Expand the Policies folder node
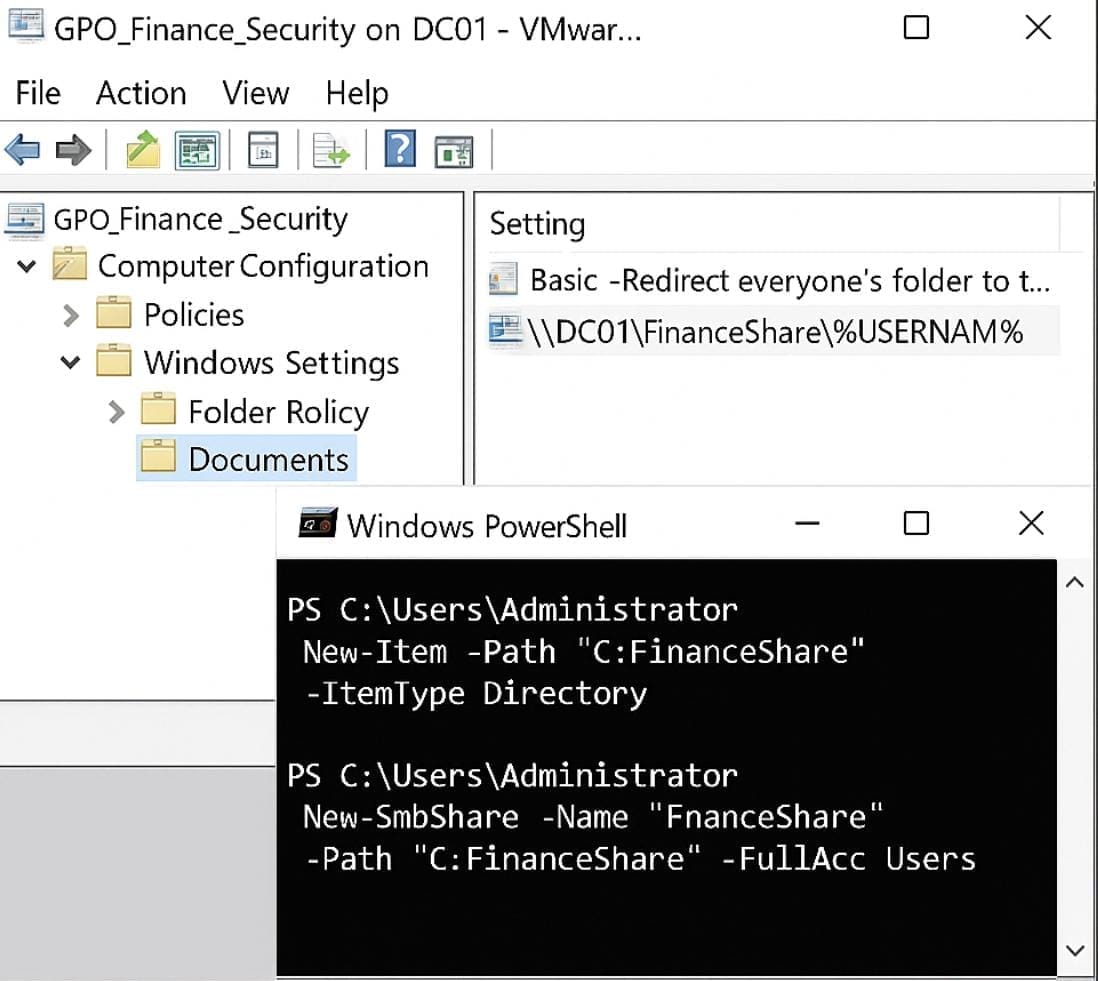The height and width of the screenshot is (981, 1098). pos(71,315)
